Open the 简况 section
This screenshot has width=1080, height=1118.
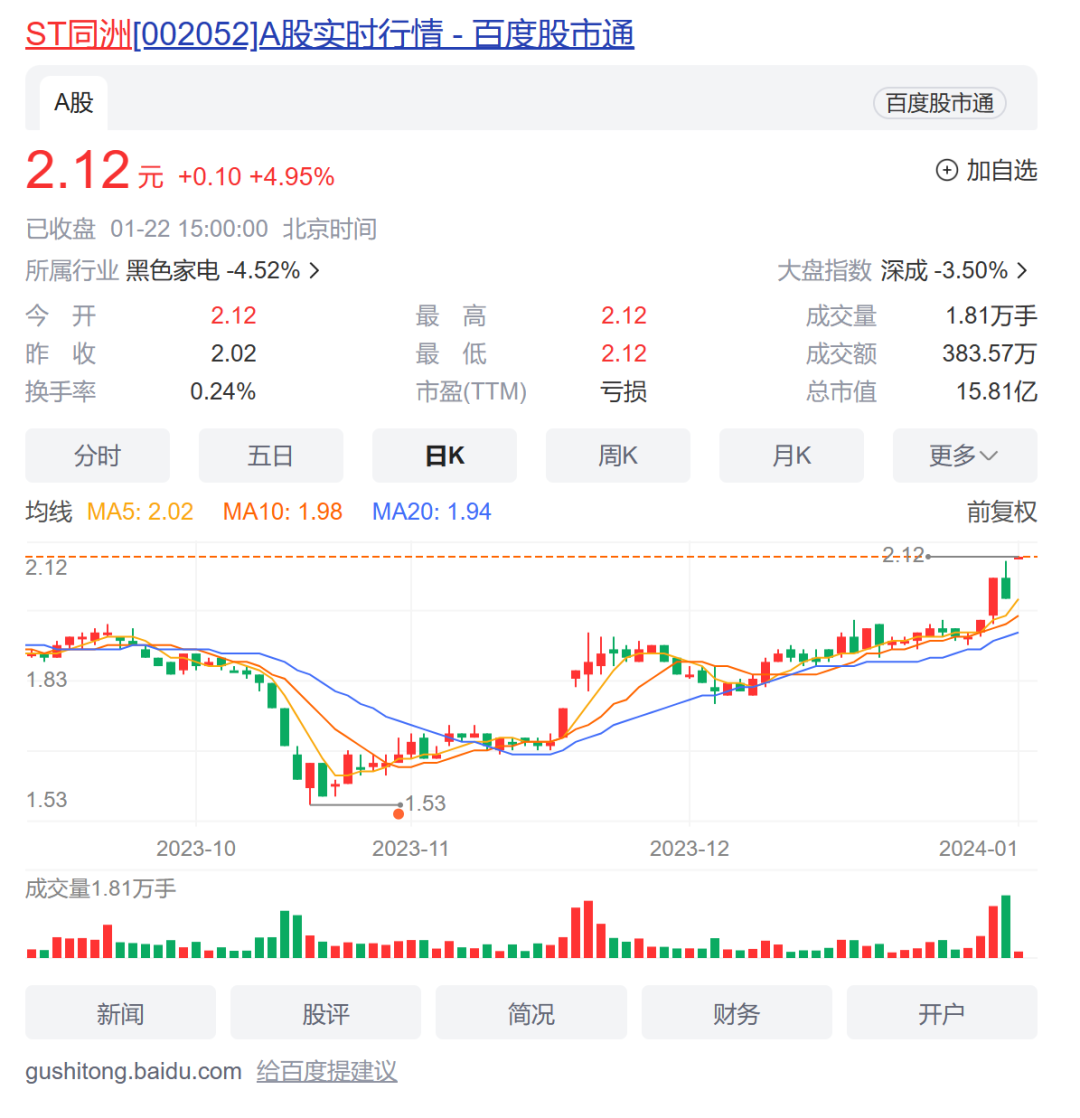click(531, 1013)
